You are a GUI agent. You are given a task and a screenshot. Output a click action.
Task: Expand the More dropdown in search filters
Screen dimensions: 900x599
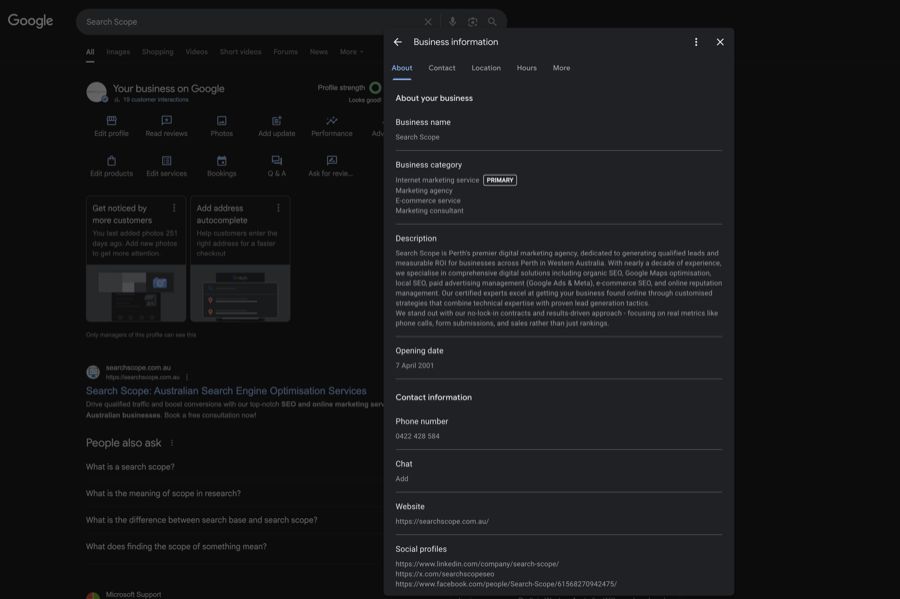[x=351, y=52]
